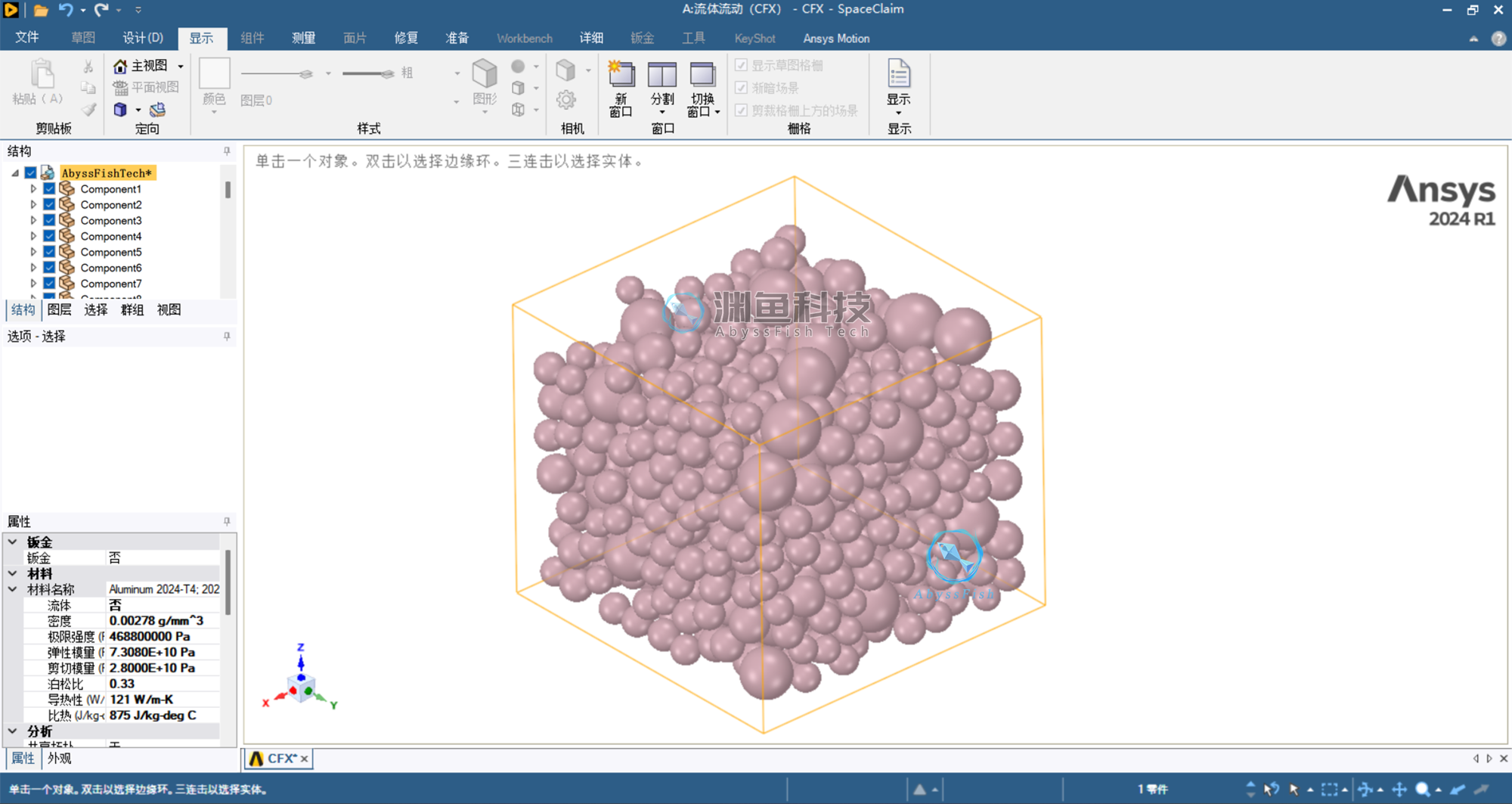Click the Spin/rotate icon in status bar
The width and height of the screenshot is (1512, 804).
[1365, 789]
